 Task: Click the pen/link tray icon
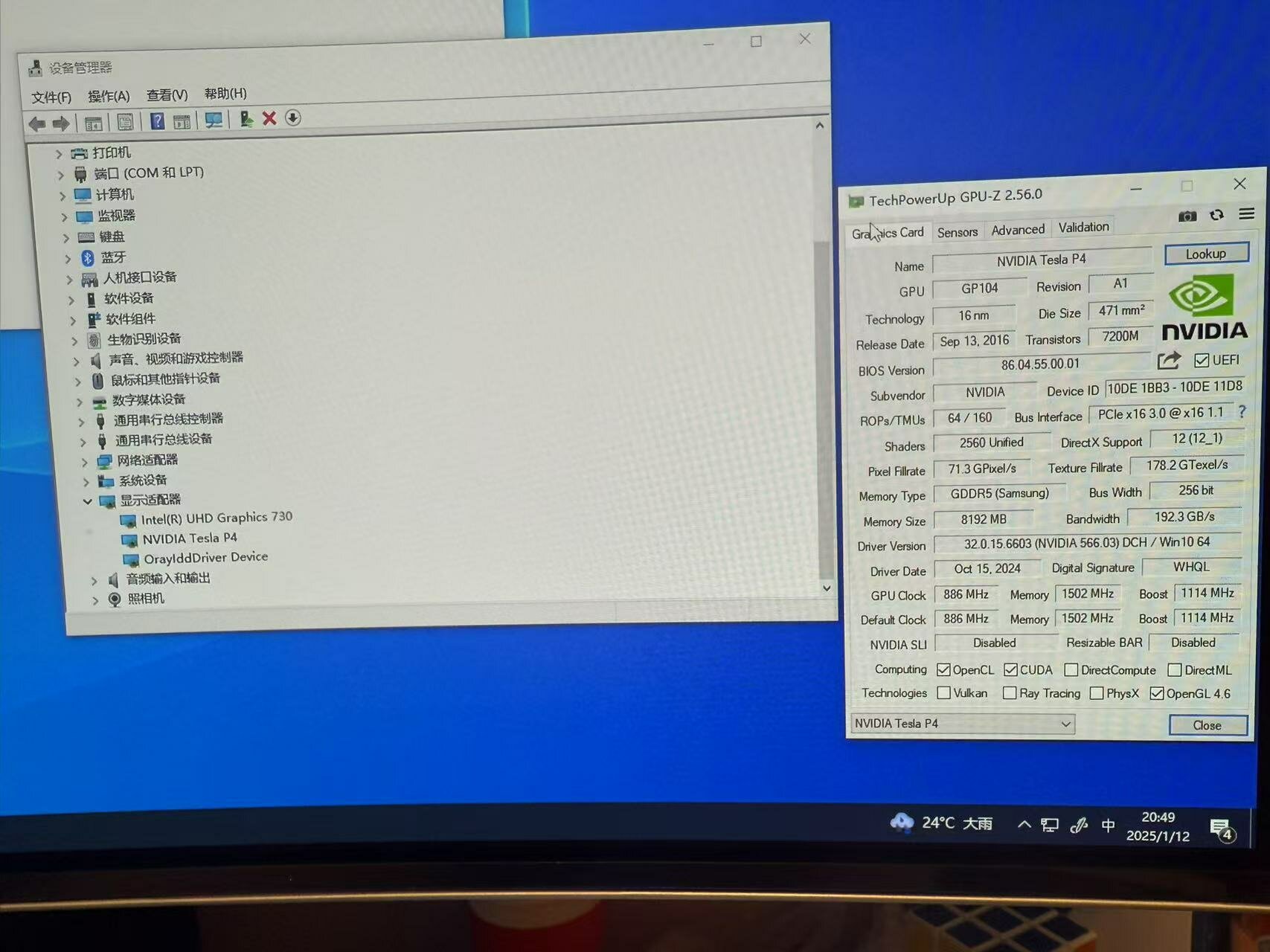(x=1079, y=825)
